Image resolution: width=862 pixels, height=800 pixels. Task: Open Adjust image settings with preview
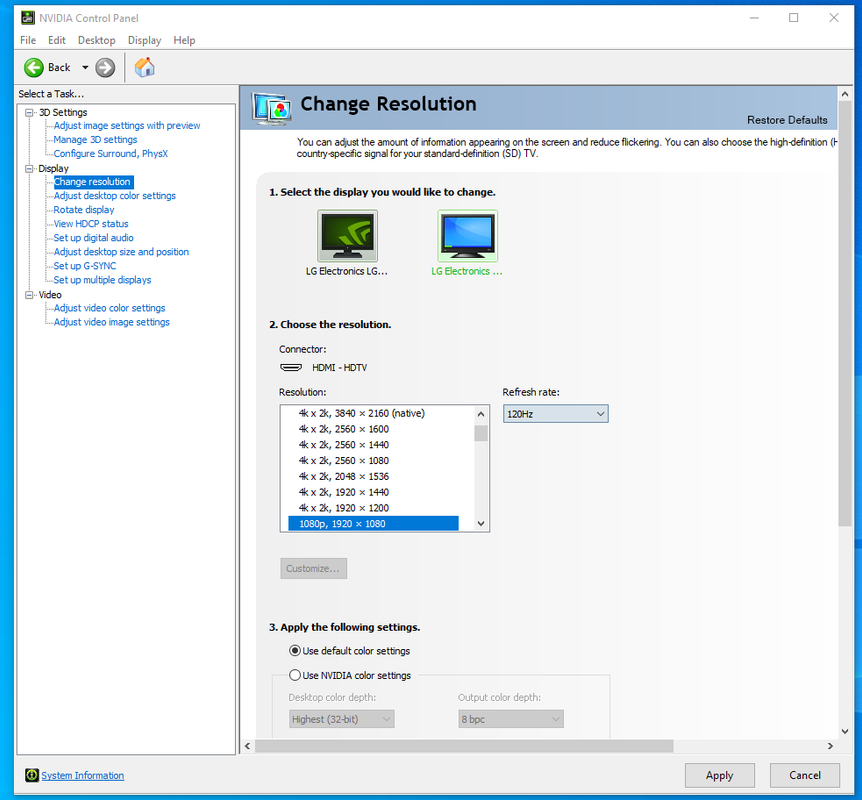coord(127,125)
